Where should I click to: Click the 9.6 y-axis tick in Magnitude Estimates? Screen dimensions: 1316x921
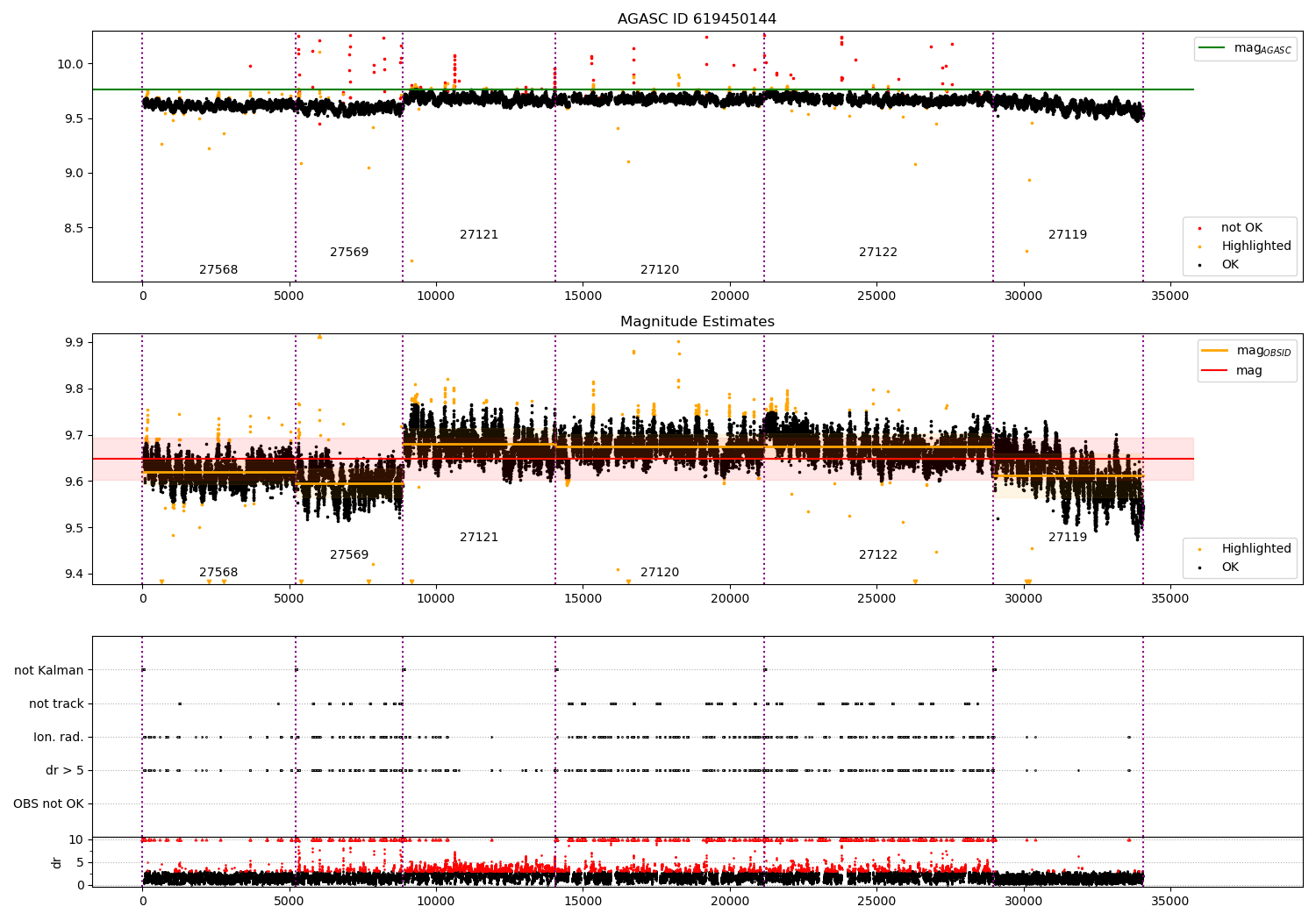coord(75,482)
